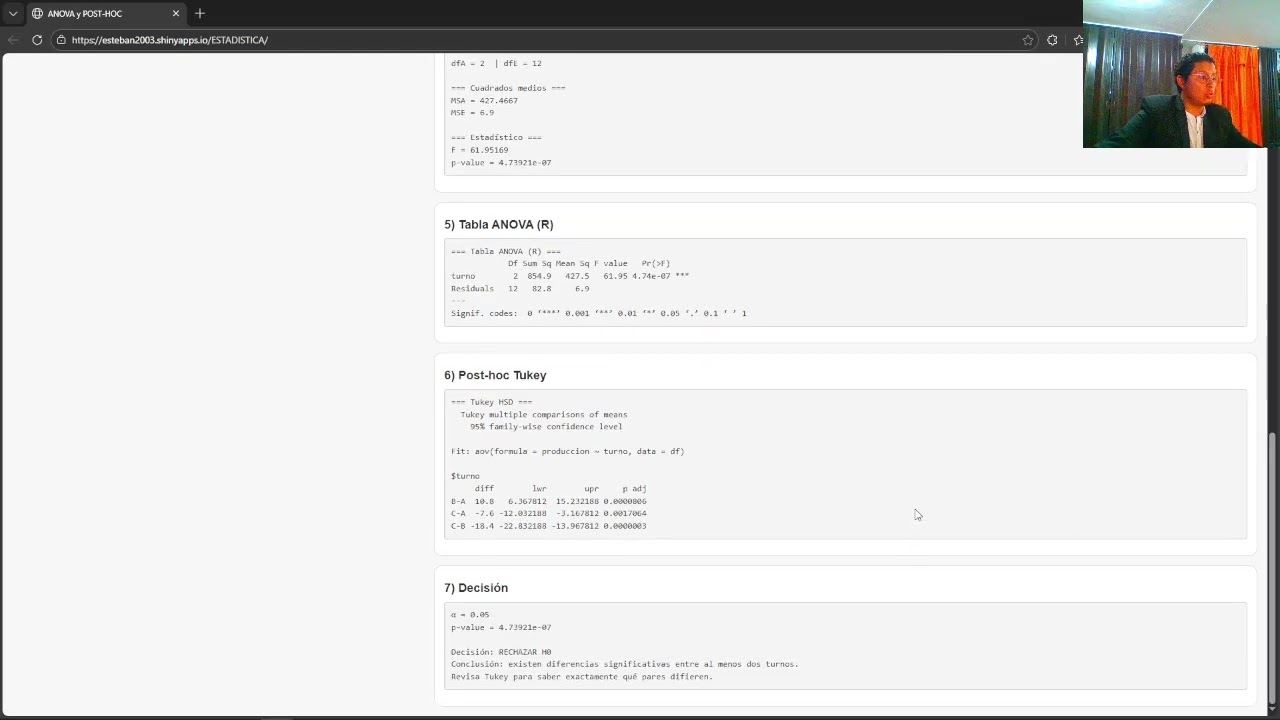
Task: Close the ANOVA y POST-HOC tab
Action: click(176, 13)
